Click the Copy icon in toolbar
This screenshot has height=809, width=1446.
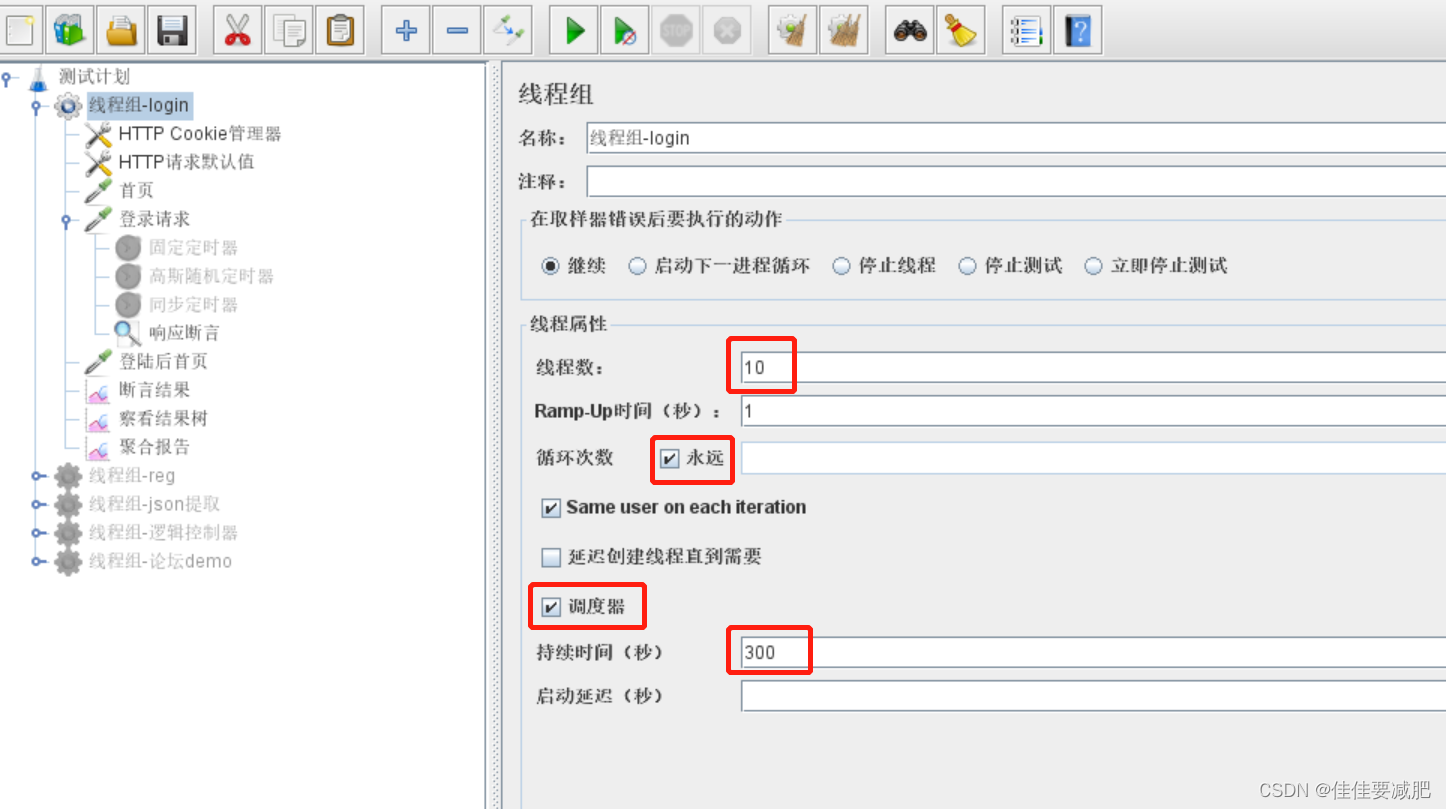pyautogui.click(x=289, y=30)
